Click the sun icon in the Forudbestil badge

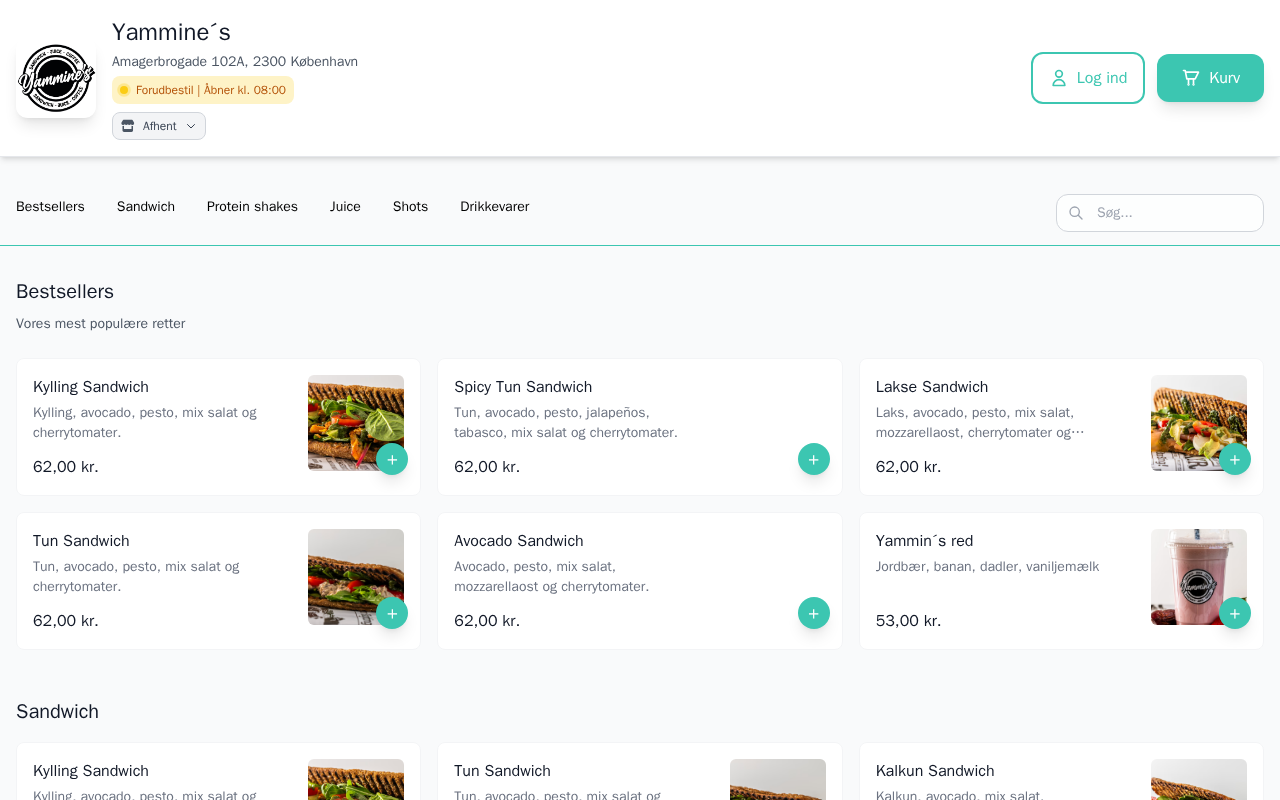[124, 90]
